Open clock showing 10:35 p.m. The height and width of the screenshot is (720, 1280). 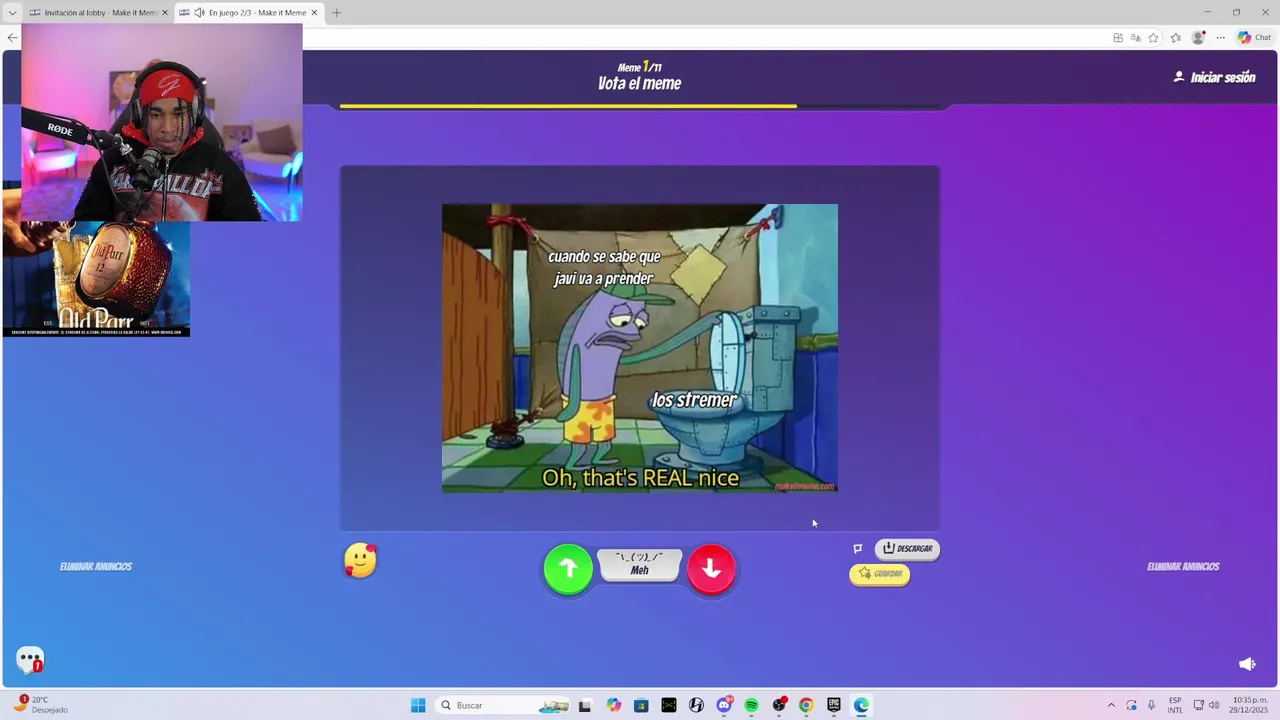pos(1250,705)
